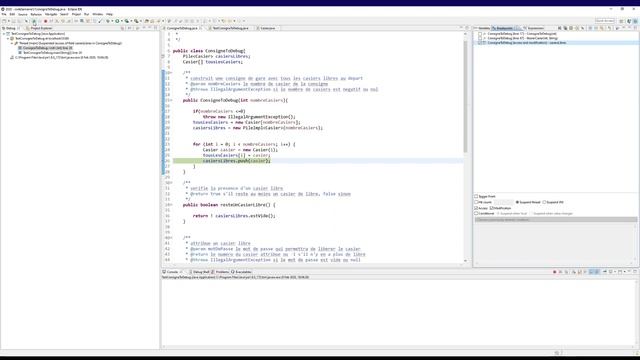Screen dimensions: 640x360
Task: Click the Step Over toolbar icon
Action: (62, 21)
